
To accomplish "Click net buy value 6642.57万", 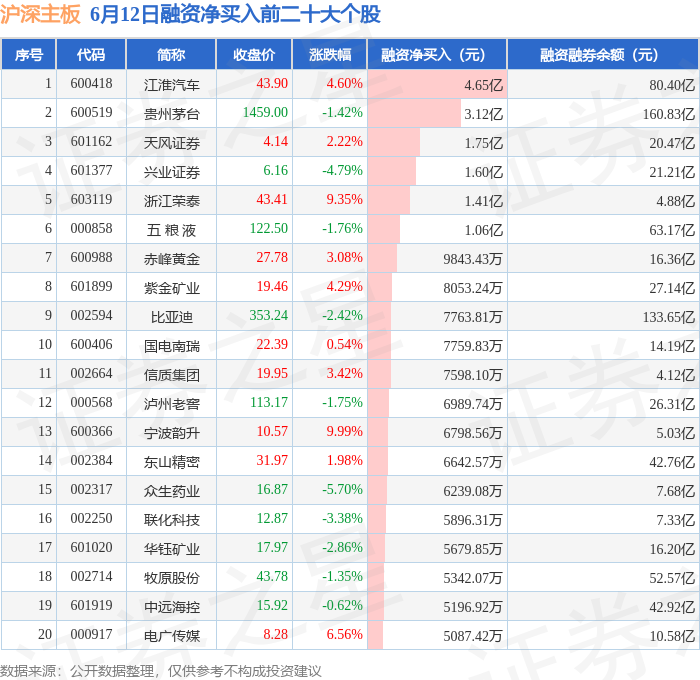I will point(473,462).
